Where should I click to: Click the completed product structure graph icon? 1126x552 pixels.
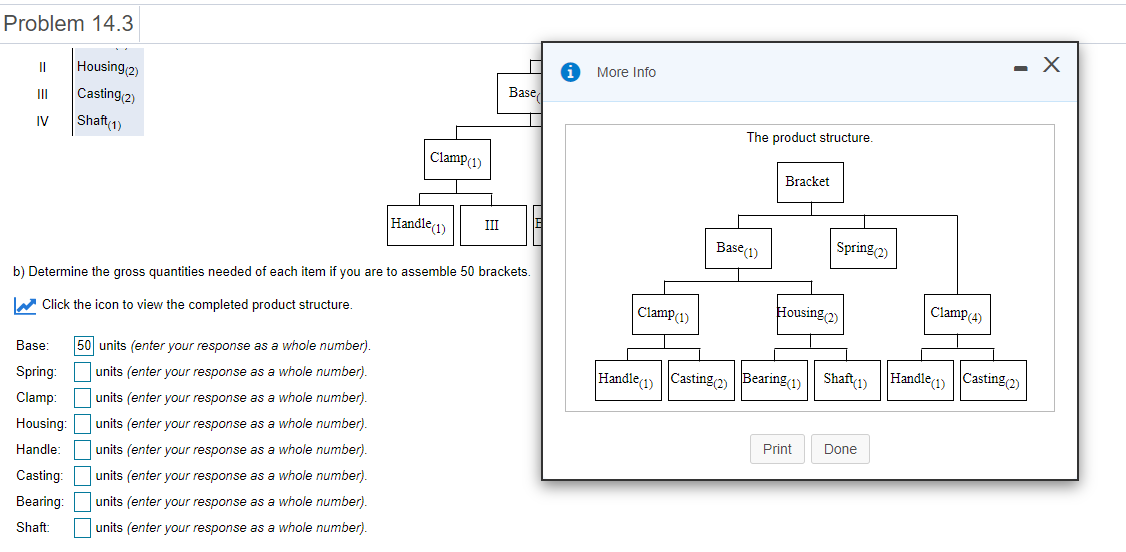tap(27, 305)
